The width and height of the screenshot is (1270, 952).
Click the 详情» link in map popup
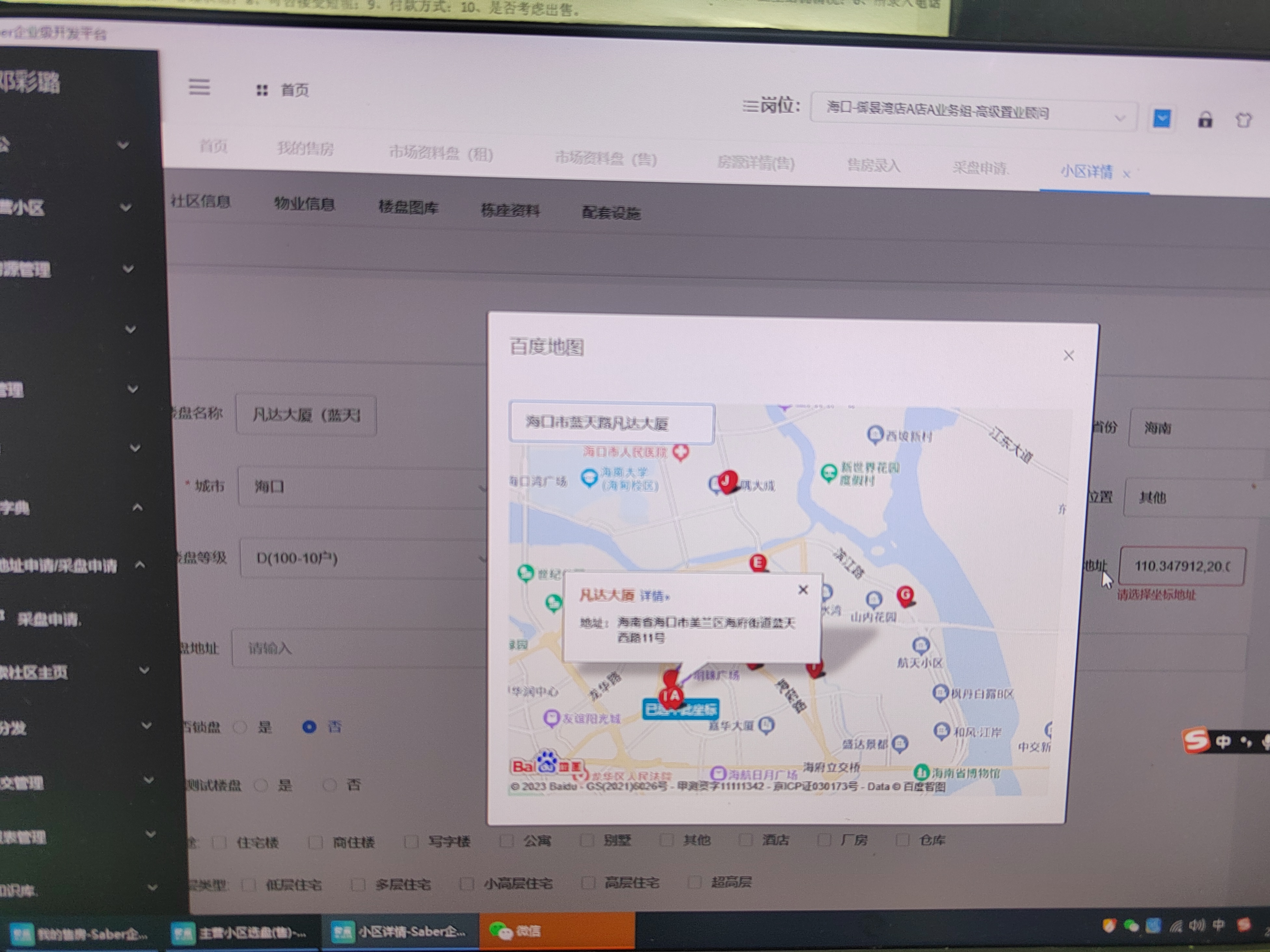[x=654, y=596]
